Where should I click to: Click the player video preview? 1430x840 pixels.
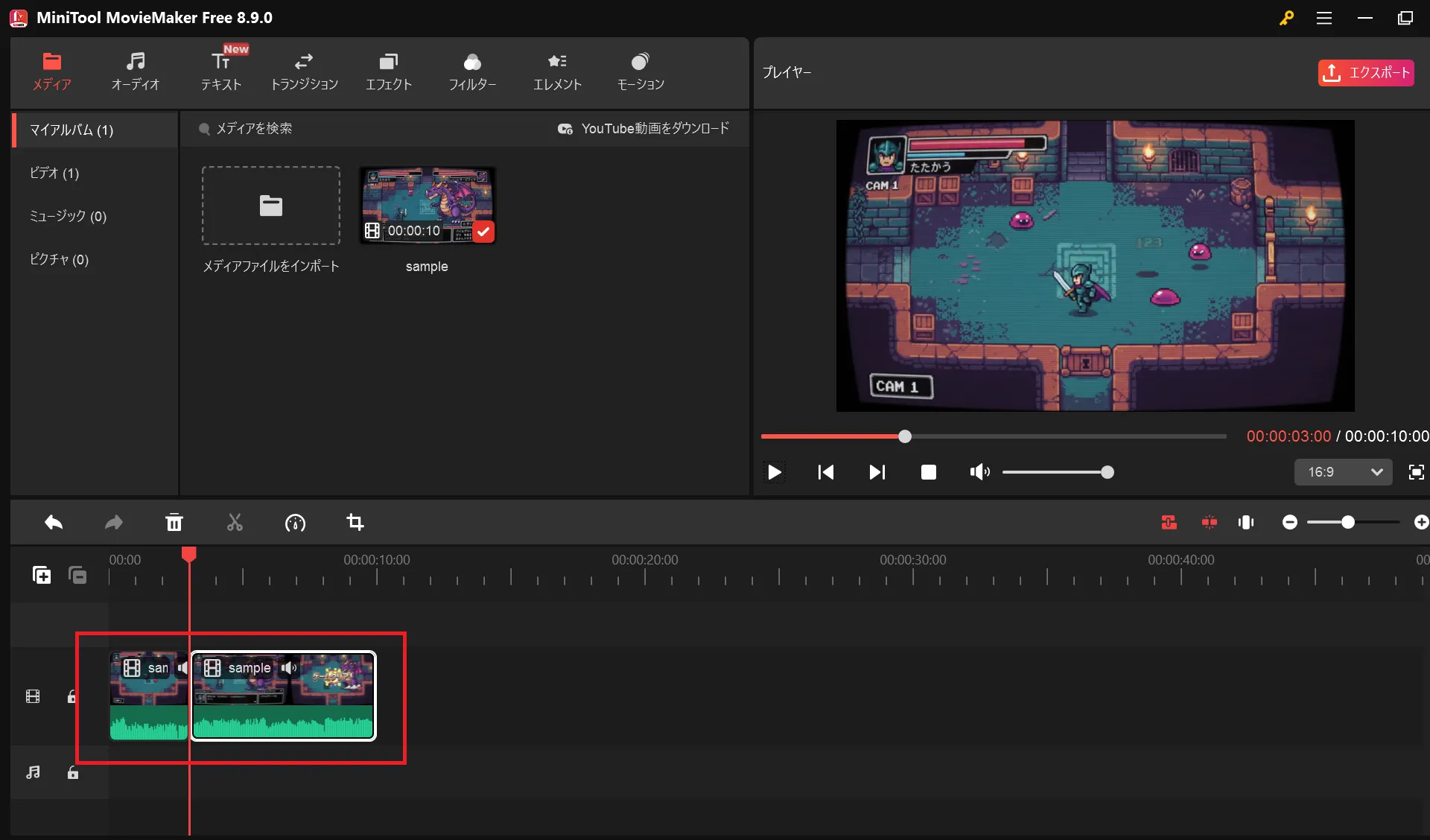pos(1095,266)
